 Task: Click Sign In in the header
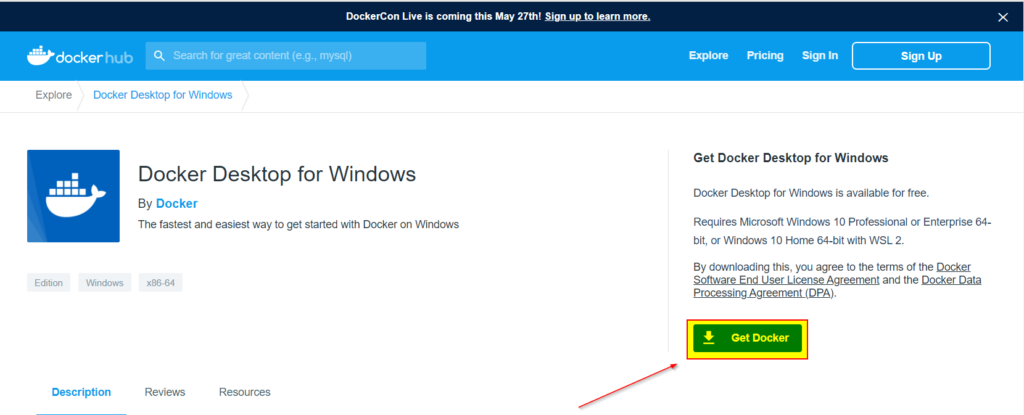point(820,56)
